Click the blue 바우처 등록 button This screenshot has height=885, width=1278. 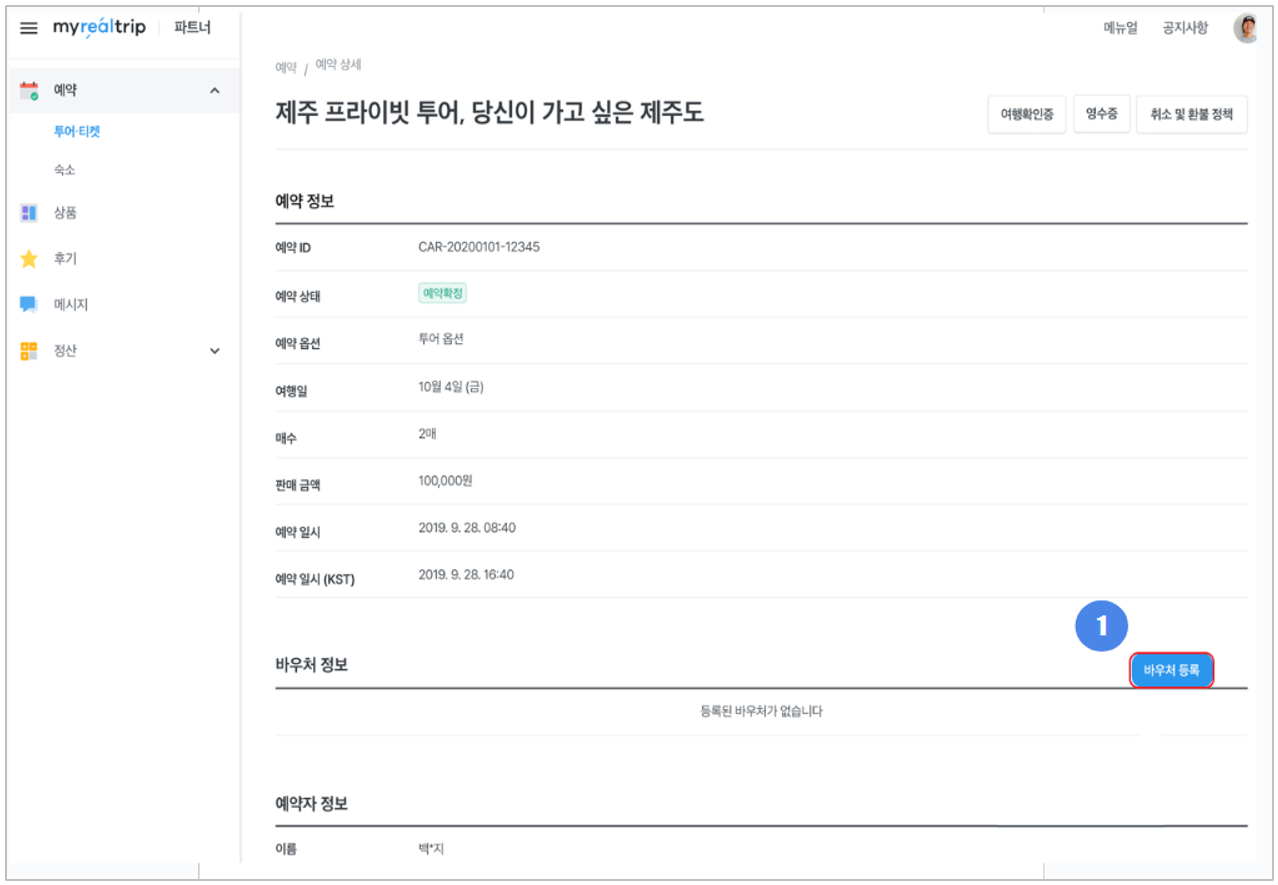click(x=1171, y=670)
